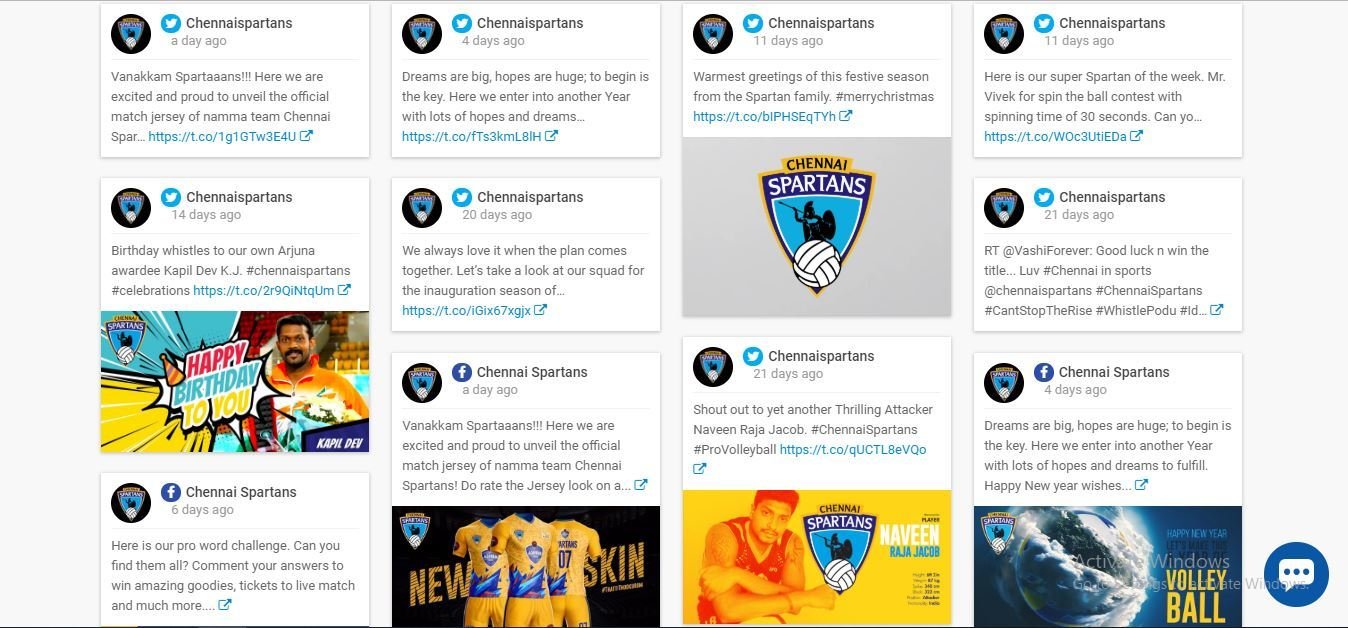View the Chennai Spartans logo image
Viewport: 1348px width, 628px height.
(x=817, y=227)
